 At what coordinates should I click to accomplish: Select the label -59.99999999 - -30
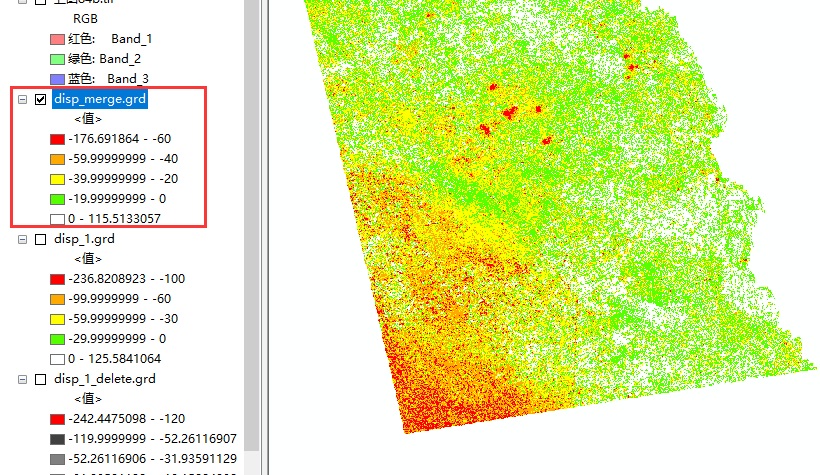[x=123, y=319]
